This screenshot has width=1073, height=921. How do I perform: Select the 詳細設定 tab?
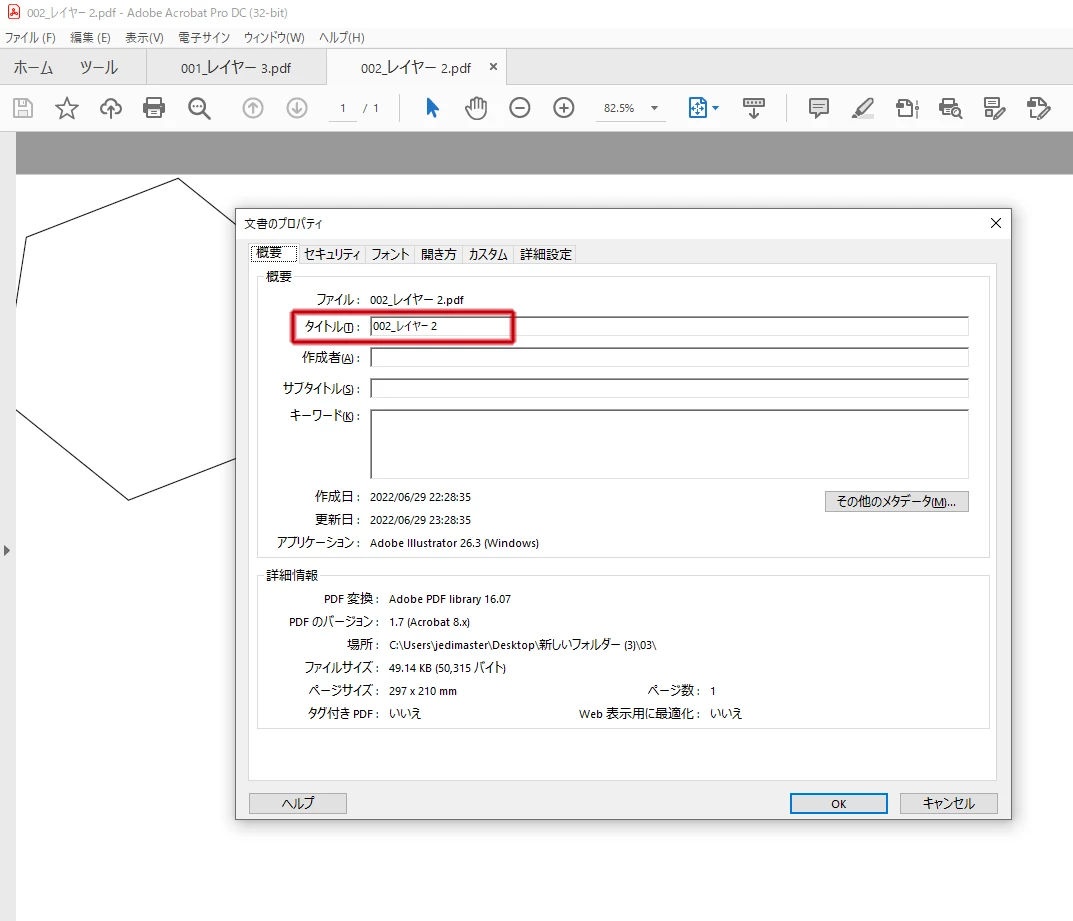coord(545,255)
